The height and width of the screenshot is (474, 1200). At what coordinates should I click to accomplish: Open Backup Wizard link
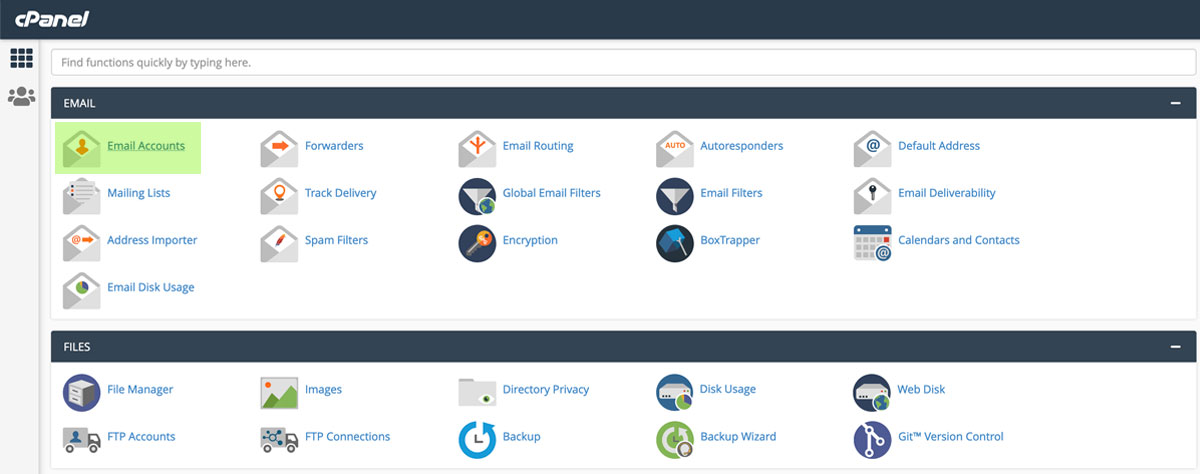[x=738, y=436]
